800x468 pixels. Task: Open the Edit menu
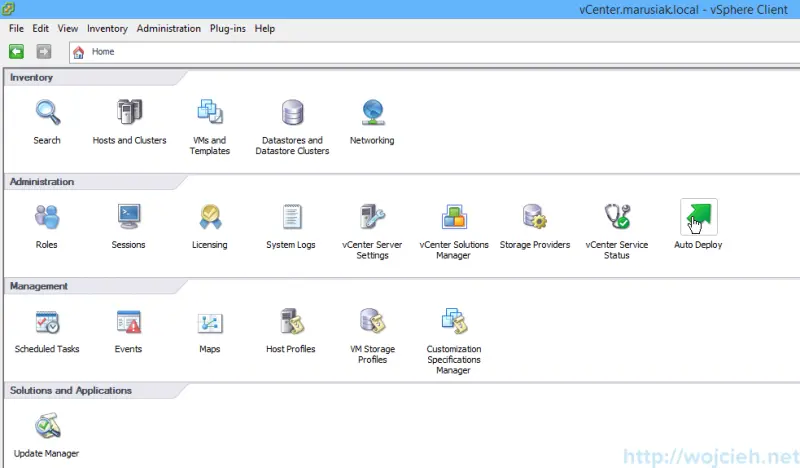tap(40, 29)
